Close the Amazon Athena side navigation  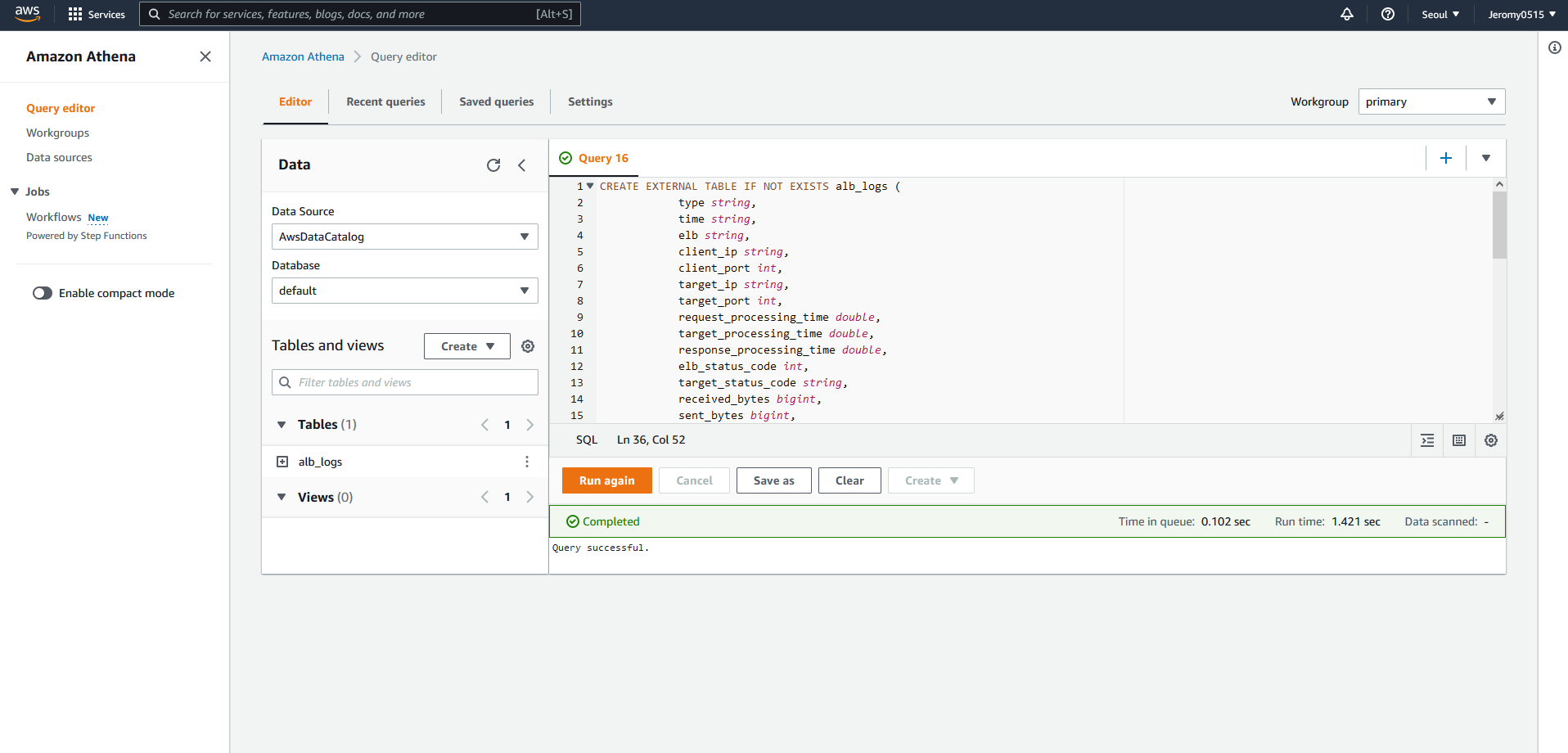point(205,56)
